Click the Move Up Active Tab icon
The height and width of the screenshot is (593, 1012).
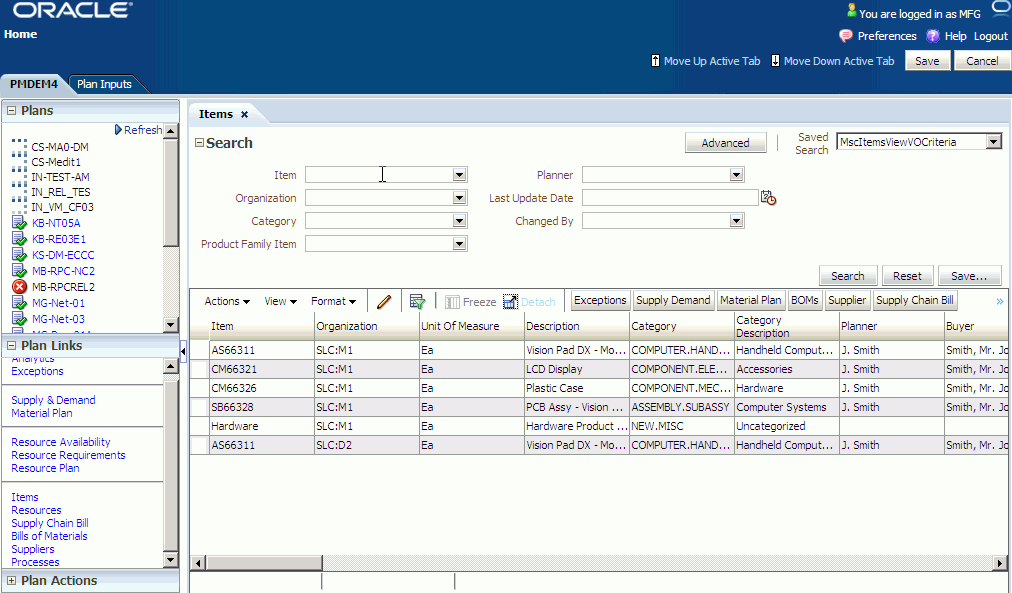click(655, 61)
